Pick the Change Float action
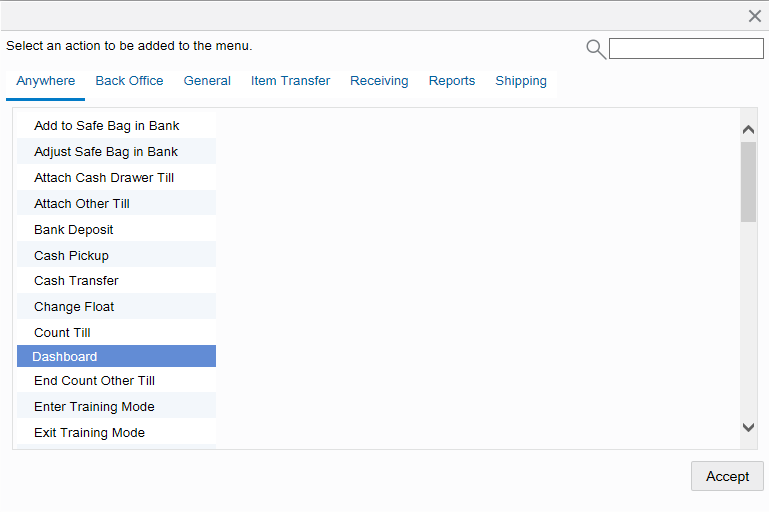This screenshot has height=512, width=769. pyautogui.click(x=116, y=307)
